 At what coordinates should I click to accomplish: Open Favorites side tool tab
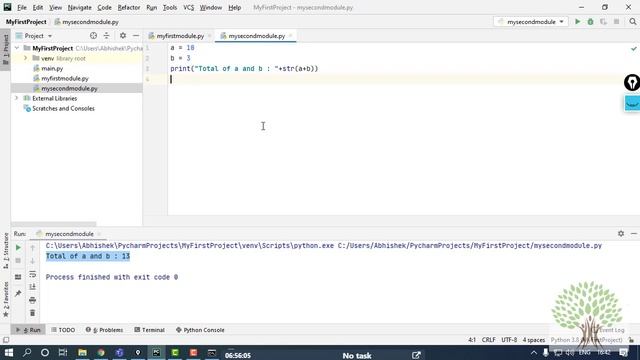tap(5, 300)
